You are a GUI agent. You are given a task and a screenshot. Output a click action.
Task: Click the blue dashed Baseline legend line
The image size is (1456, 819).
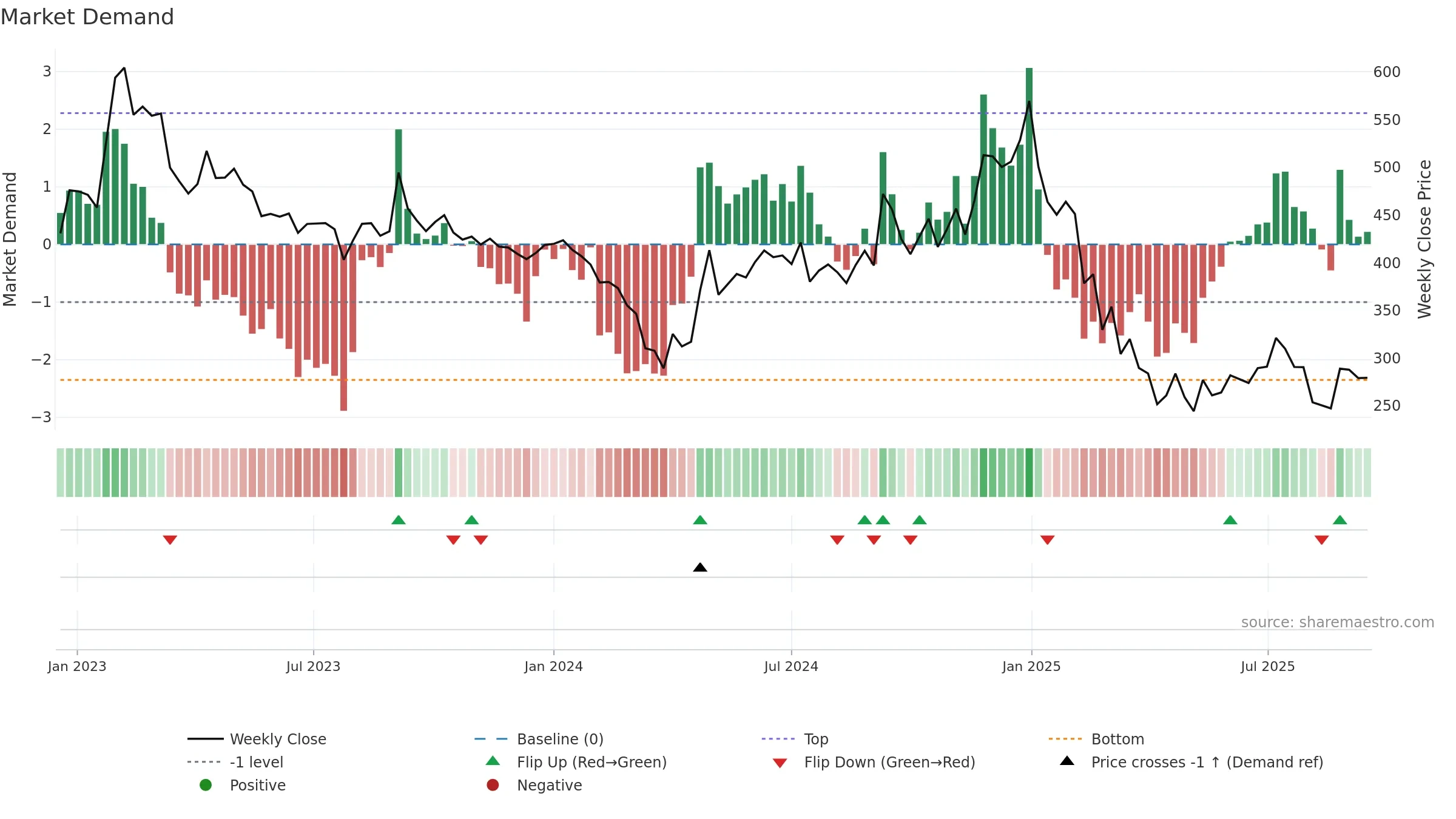491,739
